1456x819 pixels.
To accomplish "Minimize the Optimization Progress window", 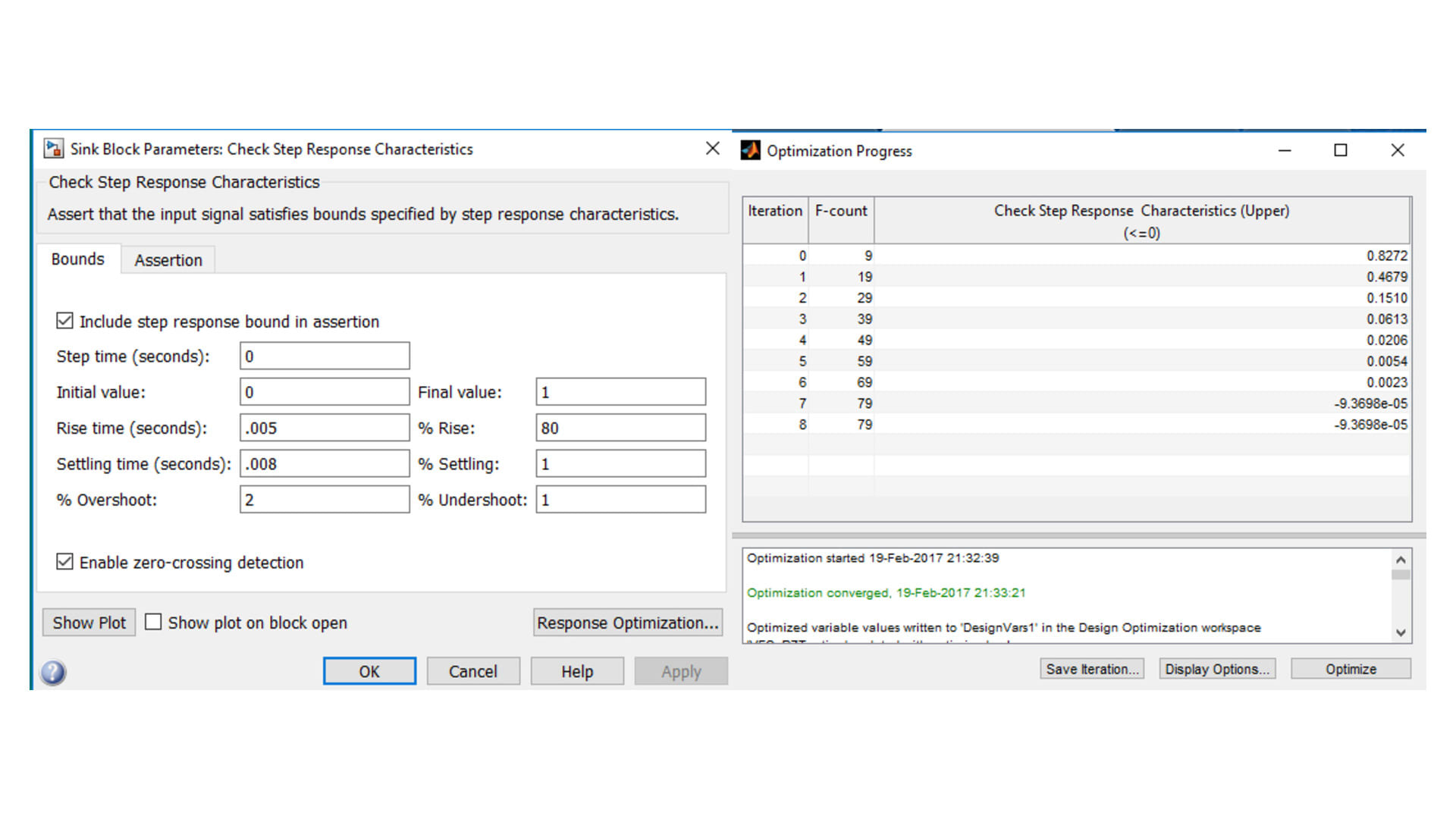I will [1285, 150].
